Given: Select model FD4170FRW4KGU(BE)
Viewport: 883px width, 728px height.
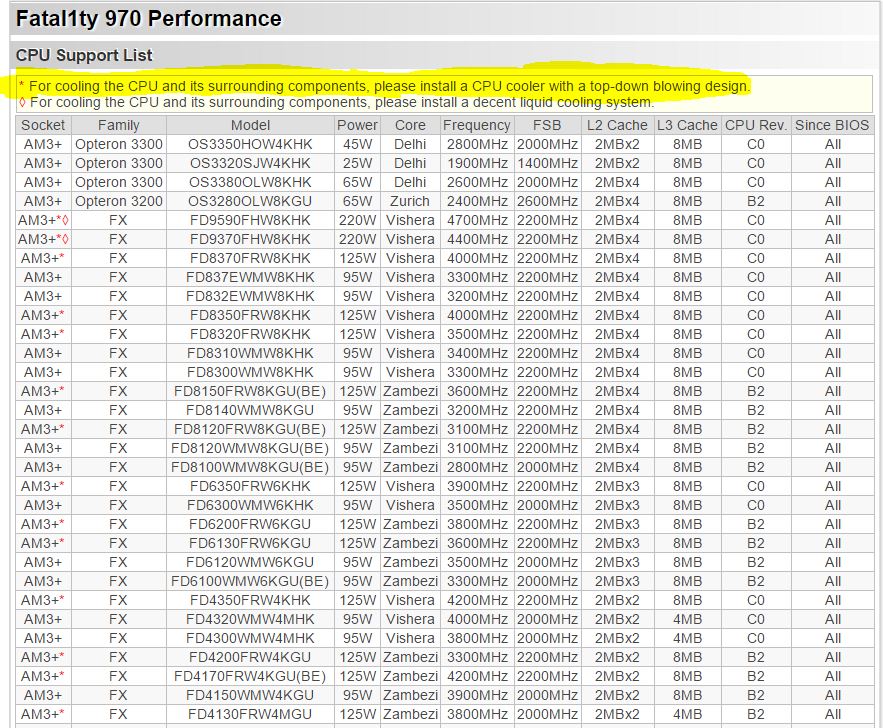Looking at the screenshot, I should point(250,676).
